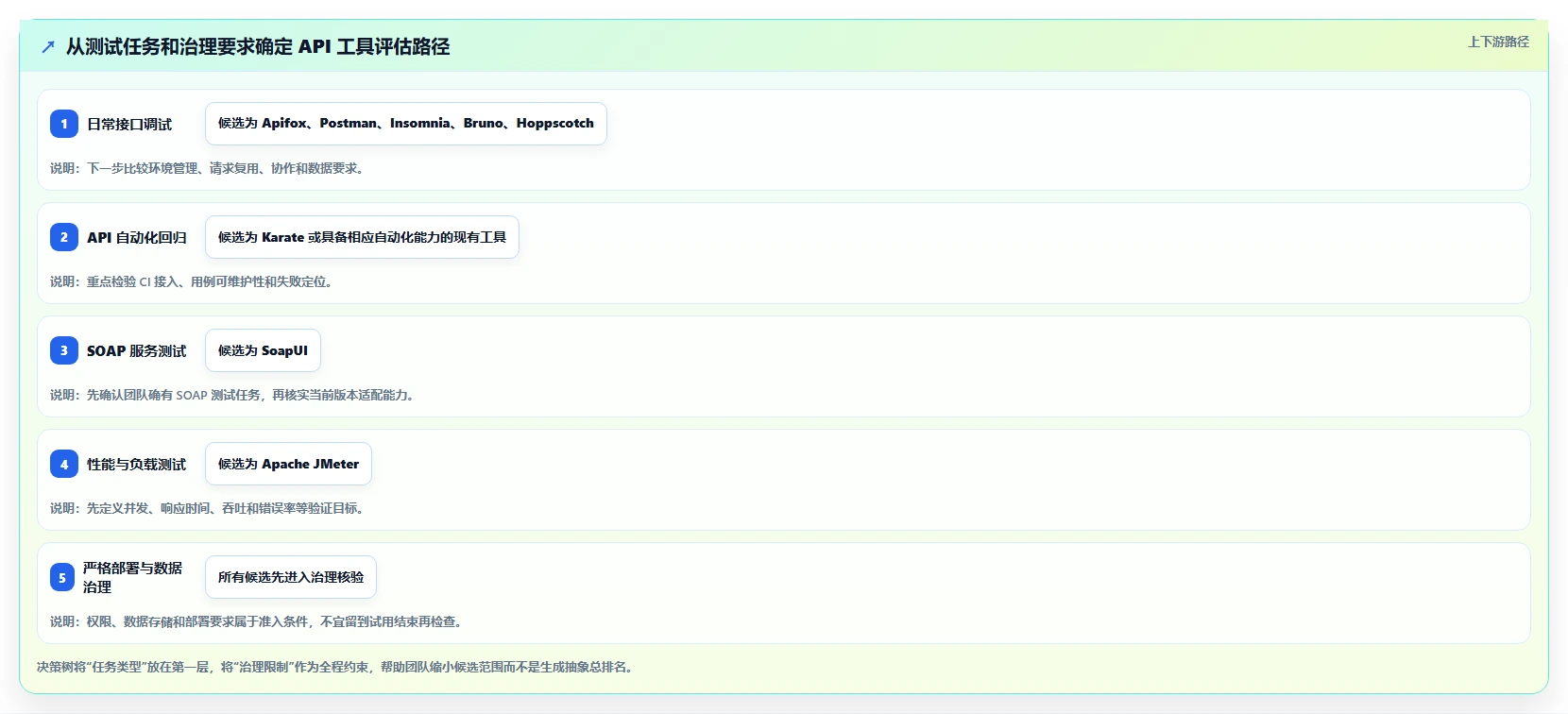Viewport: 1568px width, 714px height.
Task: Click the 候选为 Apache JMeter chip
Action: tap(288, 464)
